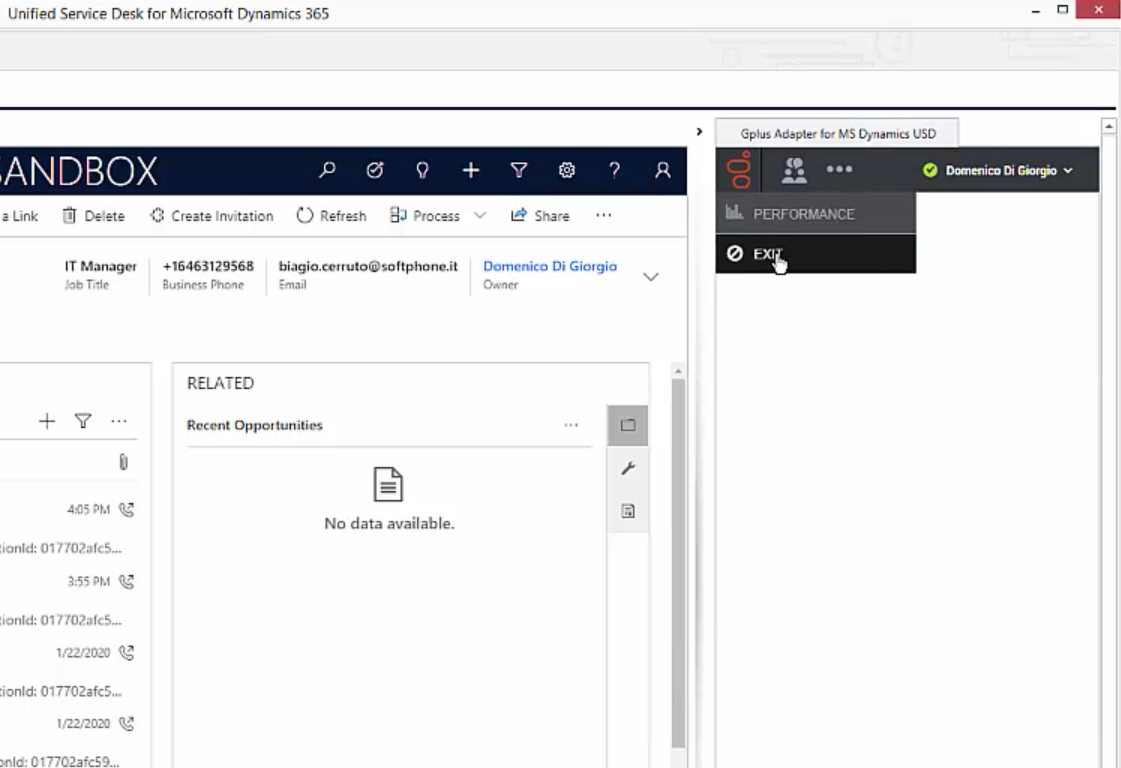Image resolution: width=1121 pixels, height=768 pixels.
Task: Select the bottom document icon in Related pane
Action: click(x=628, y=511)
